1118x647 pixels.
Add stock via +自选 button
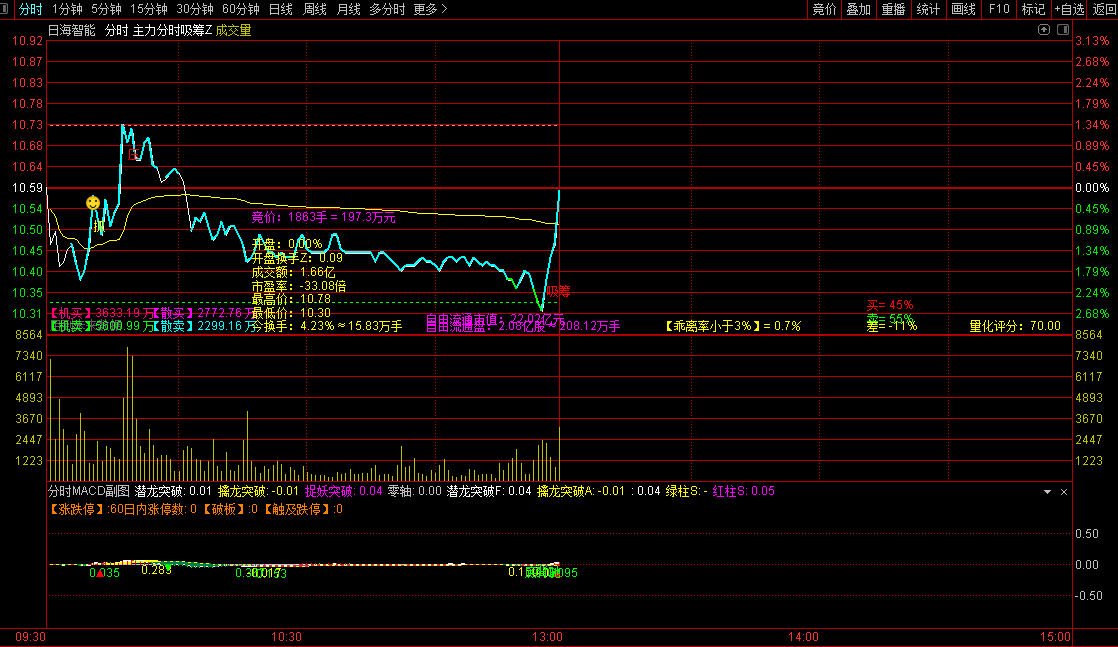click(1069, 9)
